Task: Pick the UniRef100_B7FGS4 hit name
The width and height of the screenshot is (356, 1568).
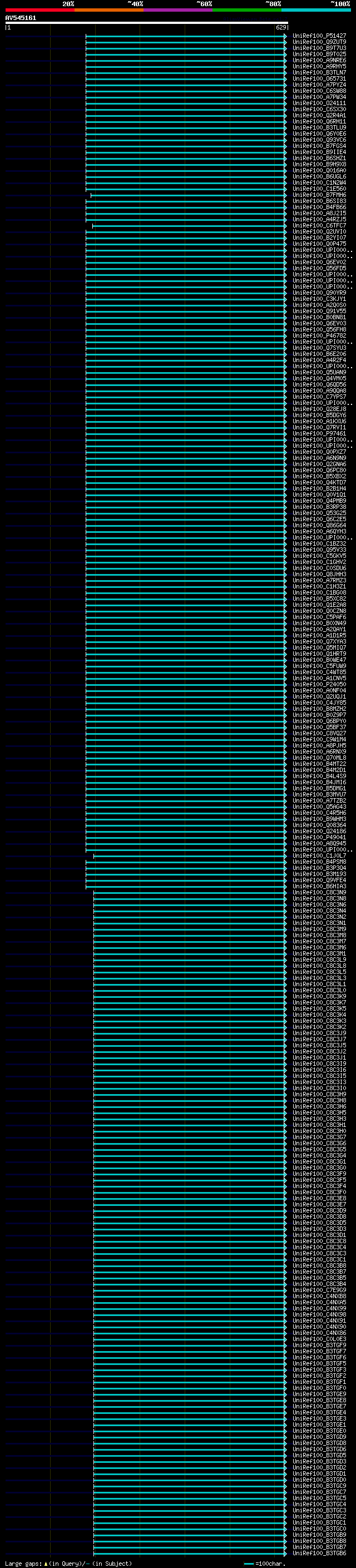Action: [x=319, y=146]
